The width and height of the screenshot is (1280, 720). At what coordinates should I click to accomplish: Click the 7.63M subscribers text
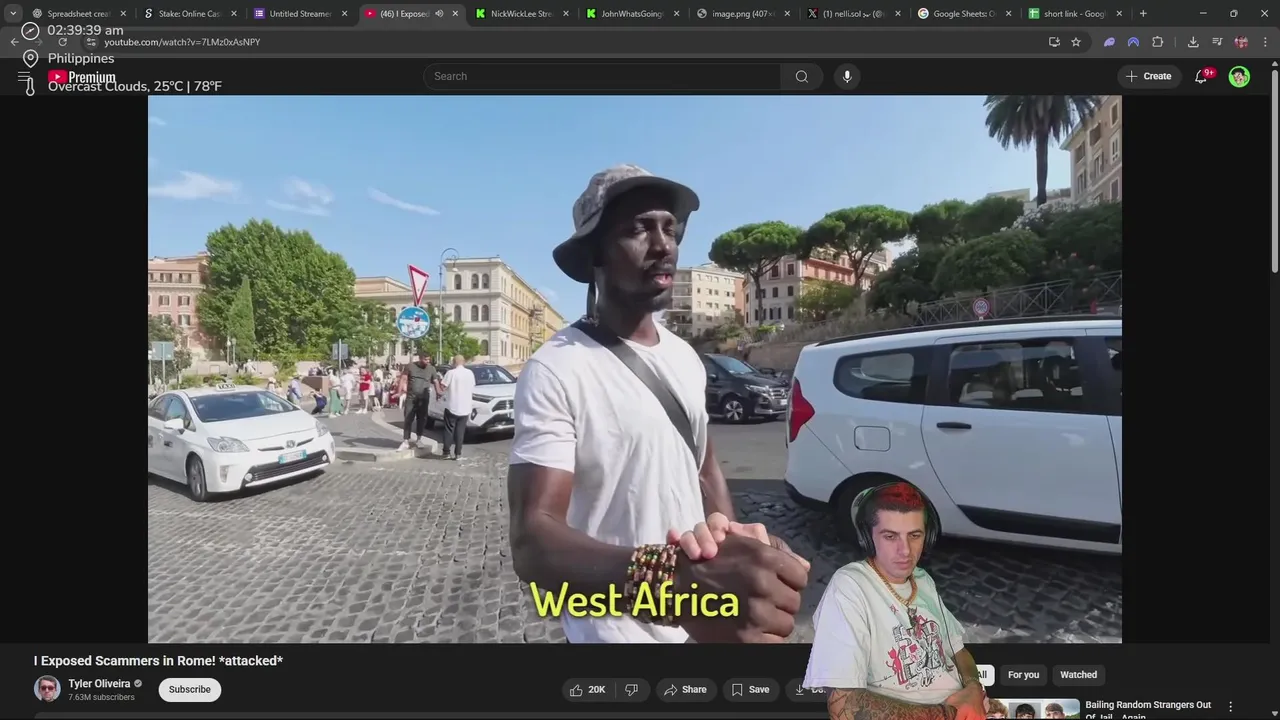click(x=101, y=697)
